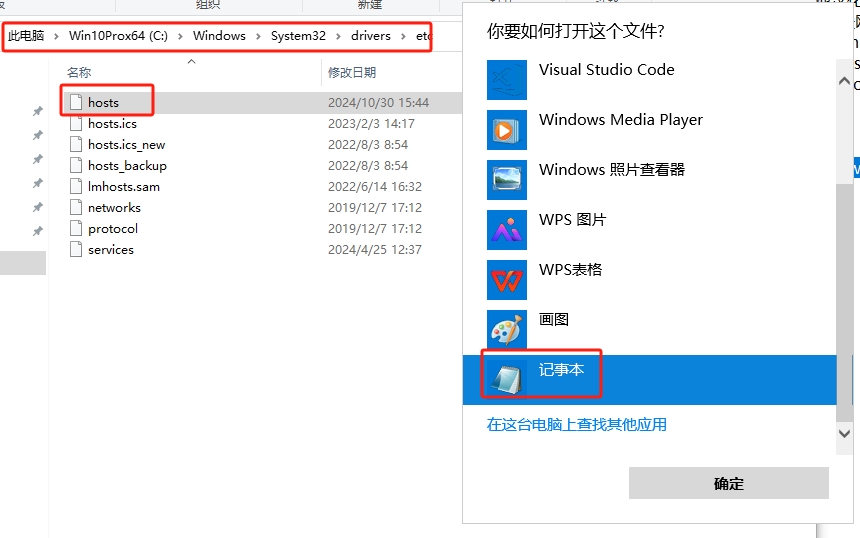
Task: Click the pin icon beside hosts row
Action: 37,111
